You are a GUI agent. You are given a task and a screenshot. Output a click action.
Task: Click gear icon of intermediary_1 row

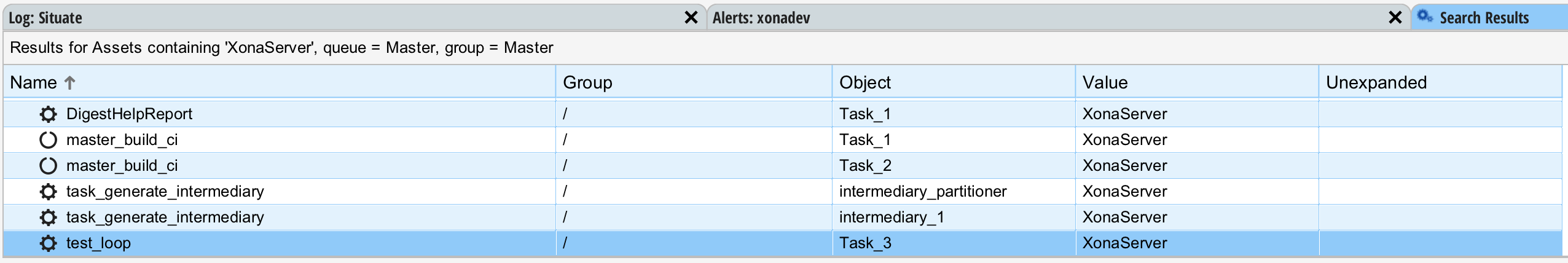point(48,218)
